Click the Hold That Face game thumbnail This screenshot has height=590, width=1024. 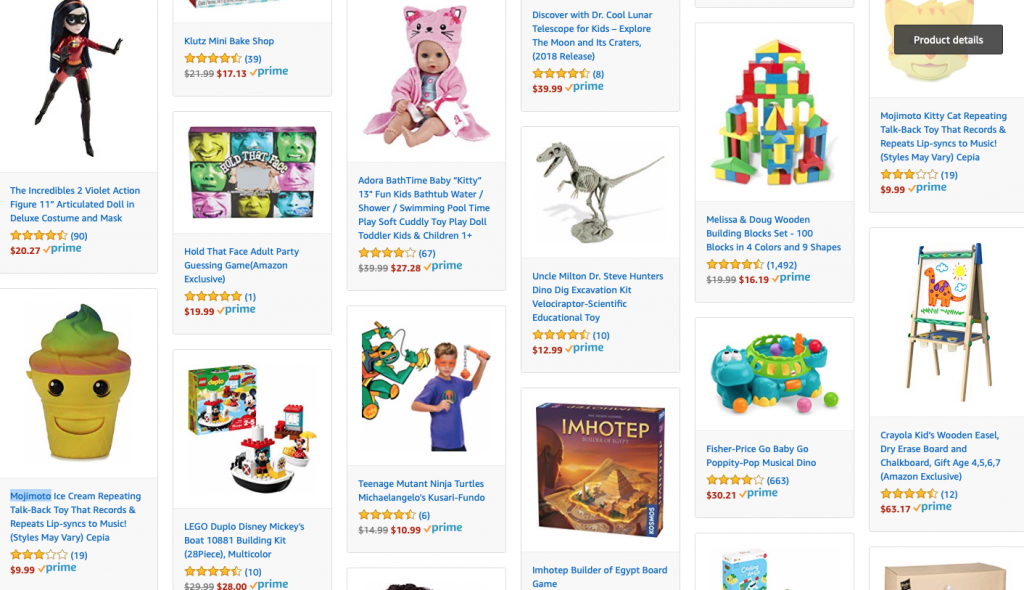coord(252,172)
